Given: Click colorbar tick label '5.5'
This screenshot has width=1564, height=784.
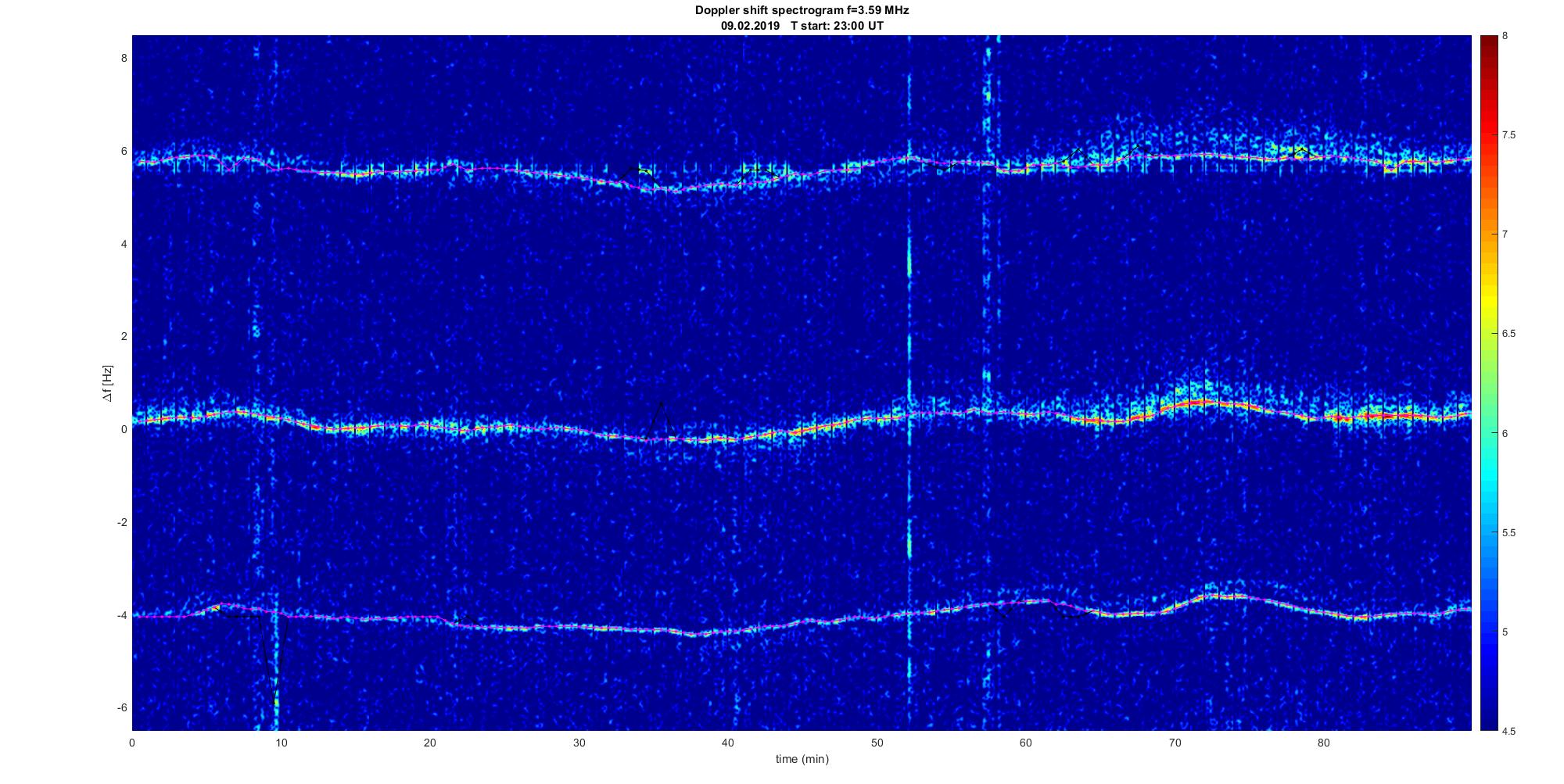Looking at the screenshot, I should pyautogui.click(x=1509, y=533).
